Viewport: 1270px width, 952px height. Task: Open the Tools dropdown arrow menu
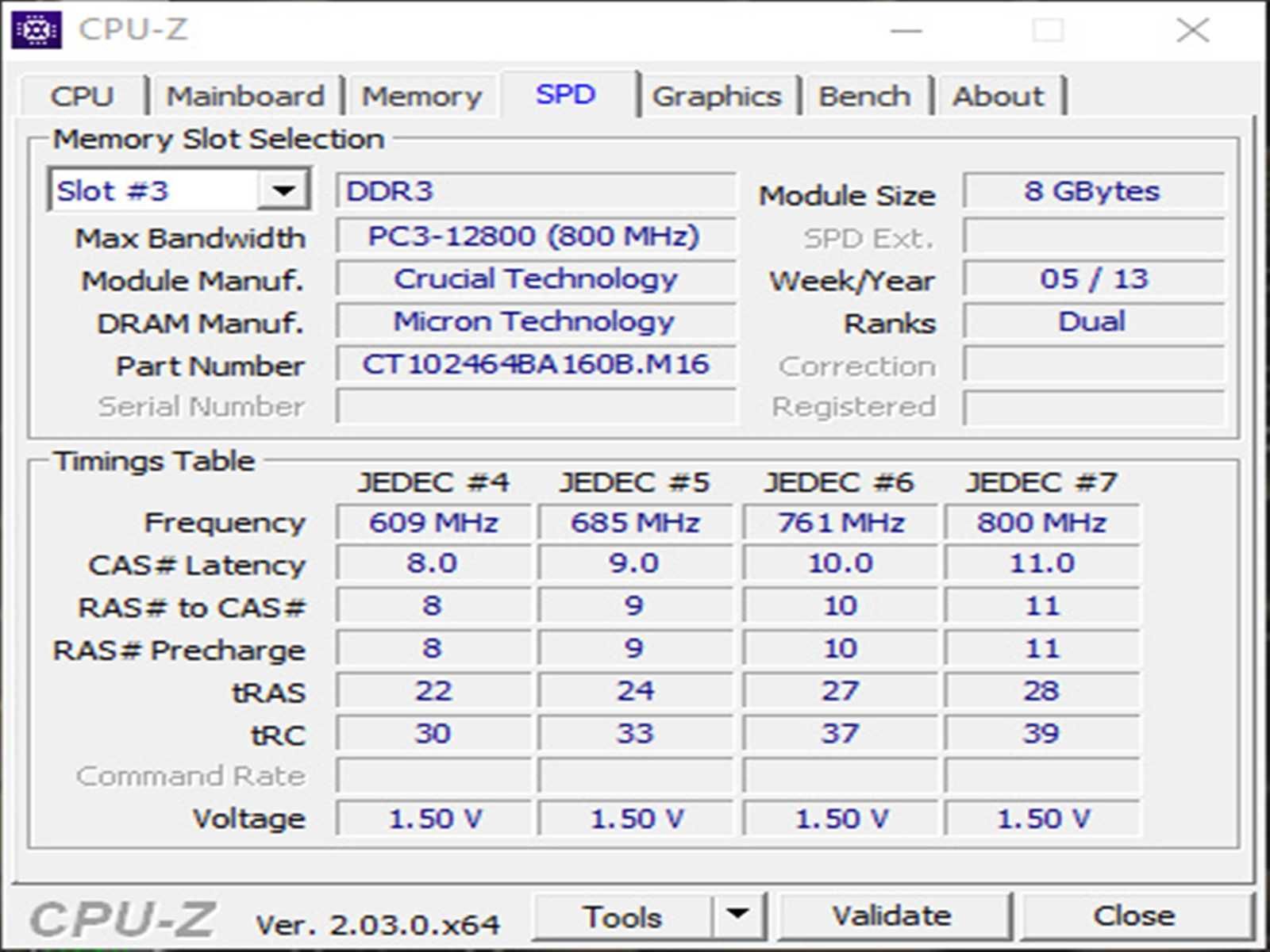coord(738,916)
